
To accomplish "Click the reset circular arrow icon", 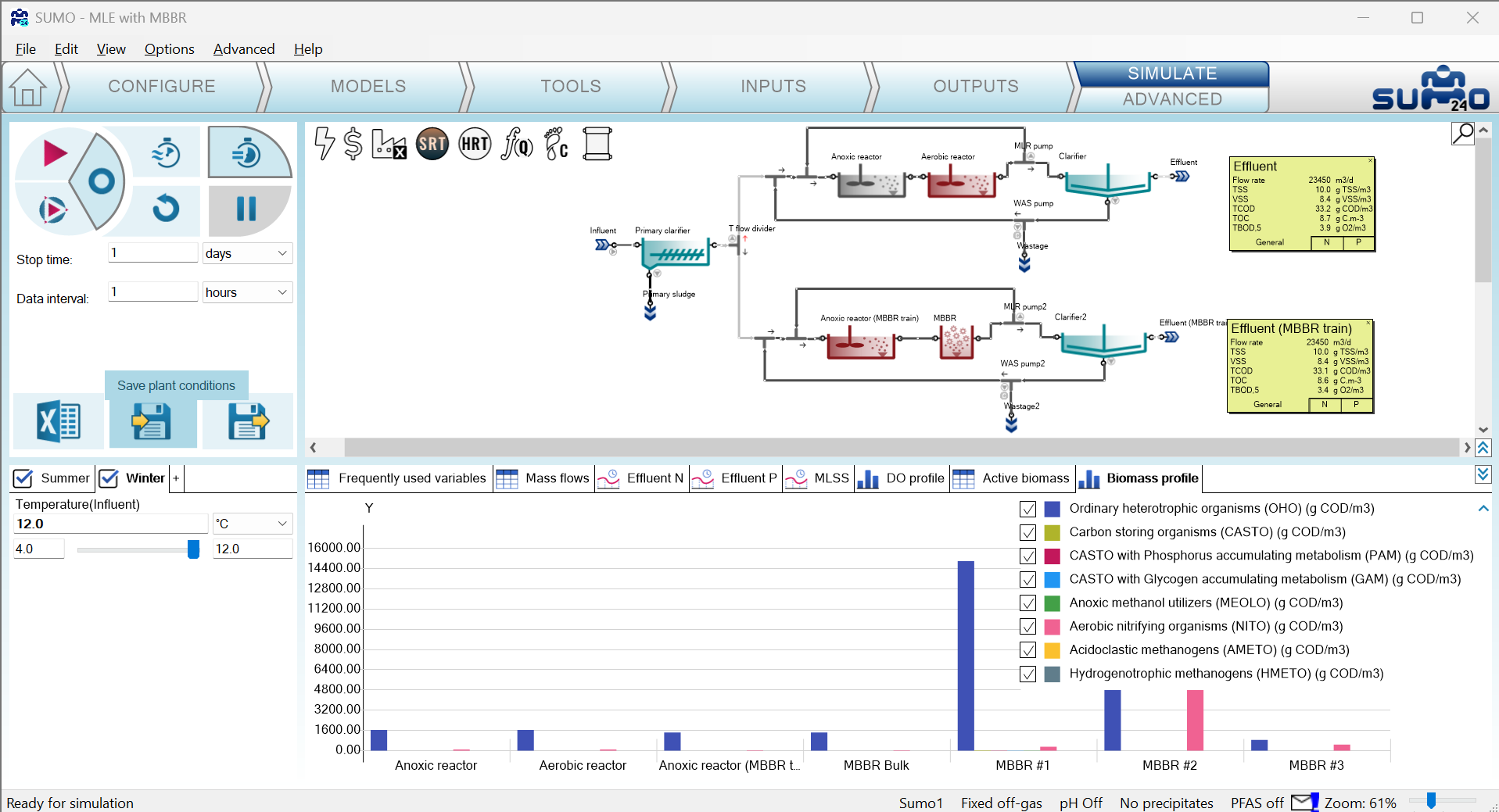I will click(166, 209).
